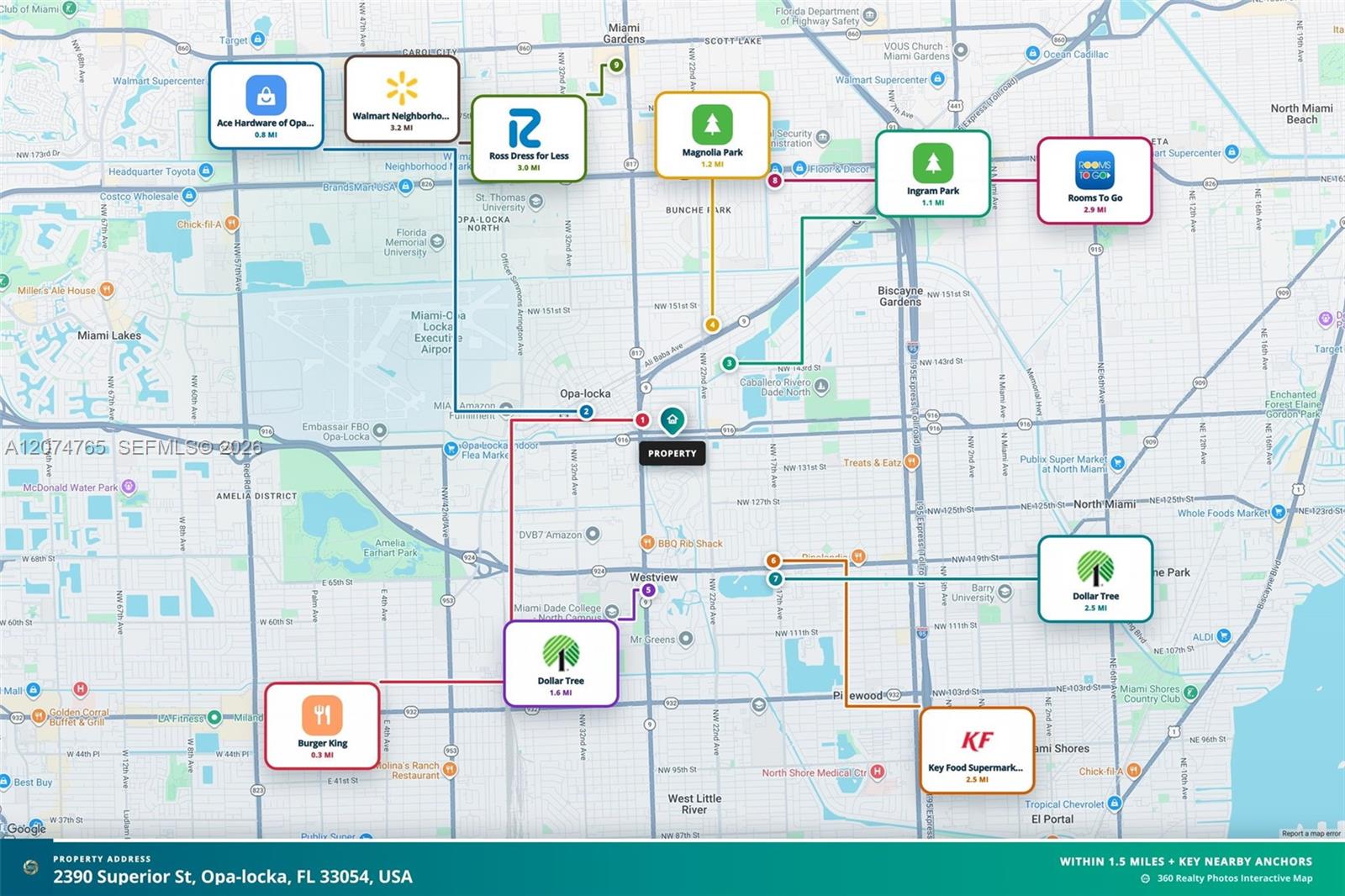Click the Molina's Ranch Restaurant pin
The height and width of the screenshot is (896, 1345).
click(451, 770)
